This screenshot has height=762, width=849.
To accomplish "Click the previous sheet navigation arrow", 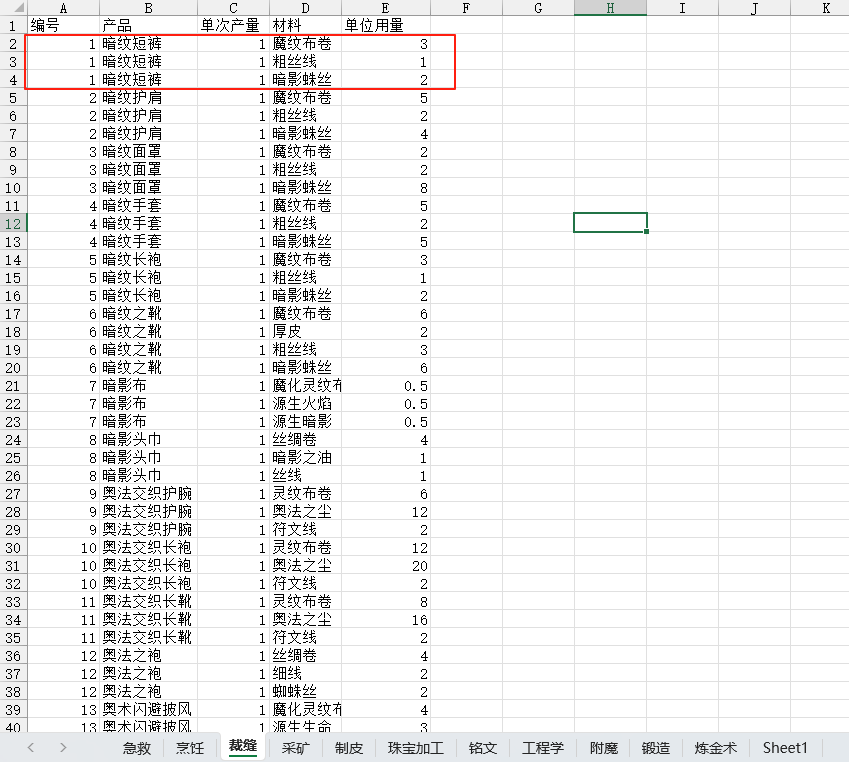I will [x=31, y=748].
